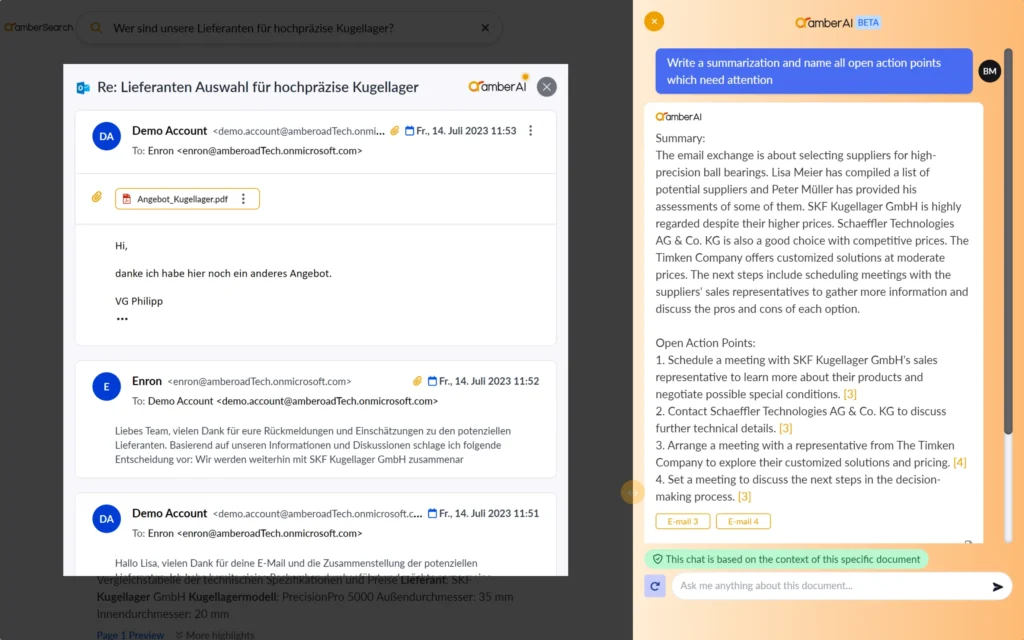Expand the collapsed text below VG Philipp
Viewport: 1024px width, 640px height.
[122, 319]
